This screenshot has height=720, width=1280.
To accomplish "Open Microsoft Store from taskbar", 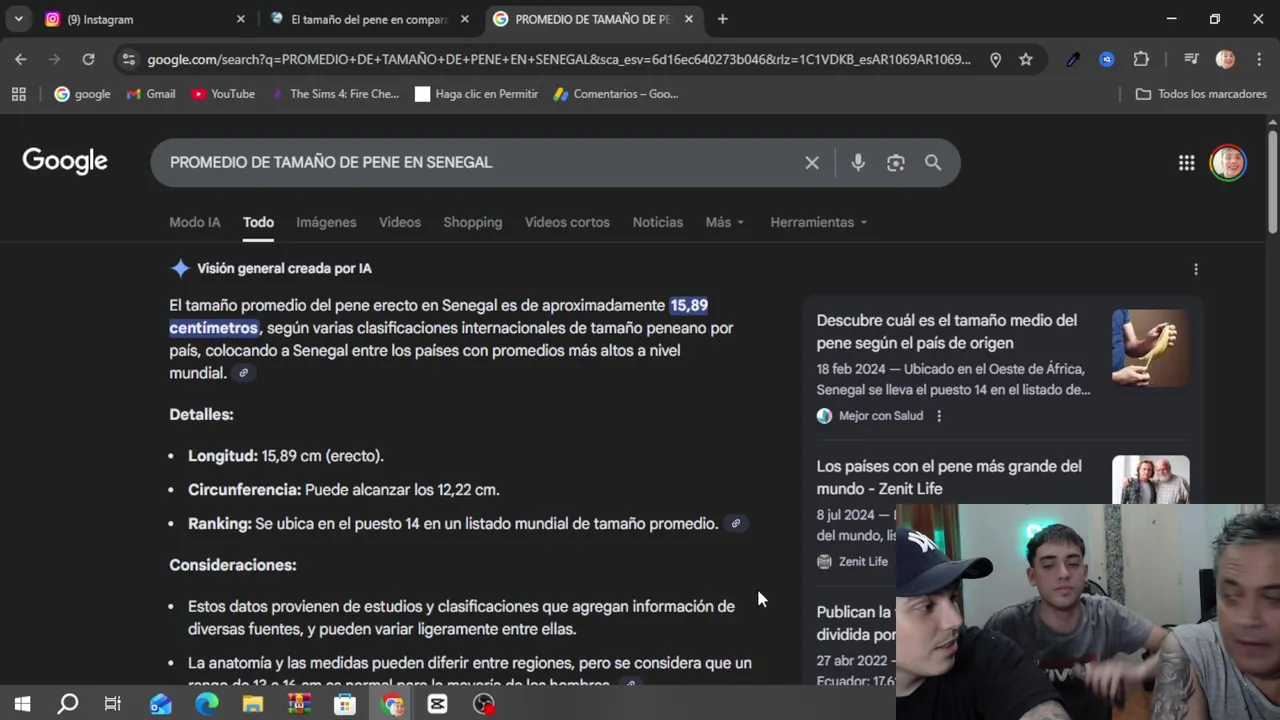I will pos(345,704).
